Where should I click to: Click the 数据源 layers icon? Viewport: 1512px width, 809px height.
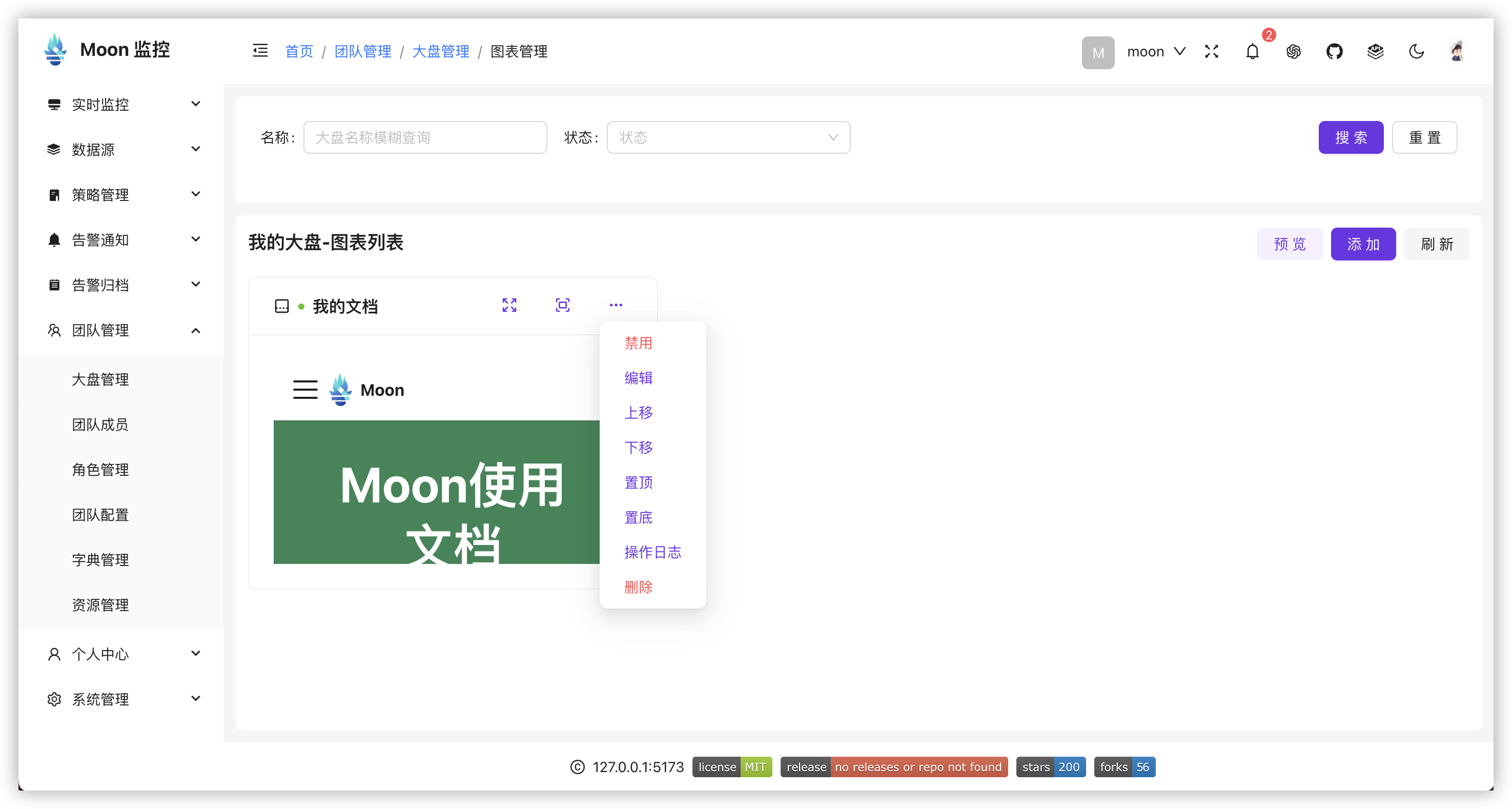click(54, 149)
